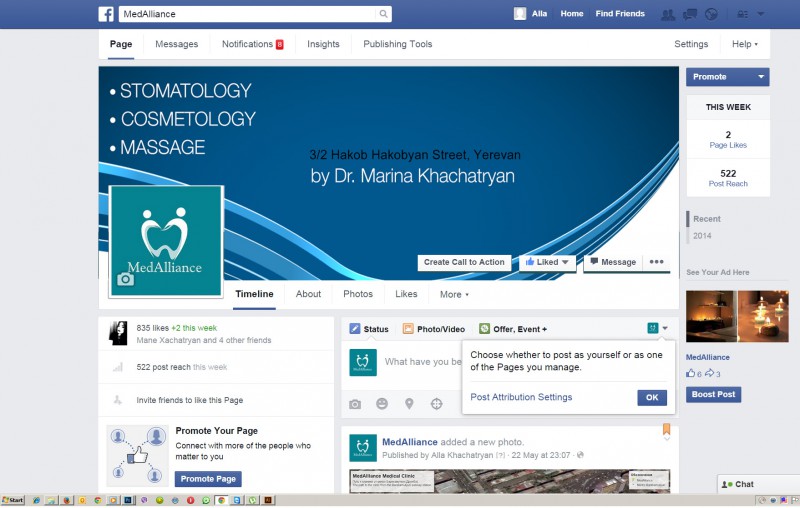Click MedAlliance avatar in composer
This screenshot has height=508, width=800.
[x=363, y=362]
